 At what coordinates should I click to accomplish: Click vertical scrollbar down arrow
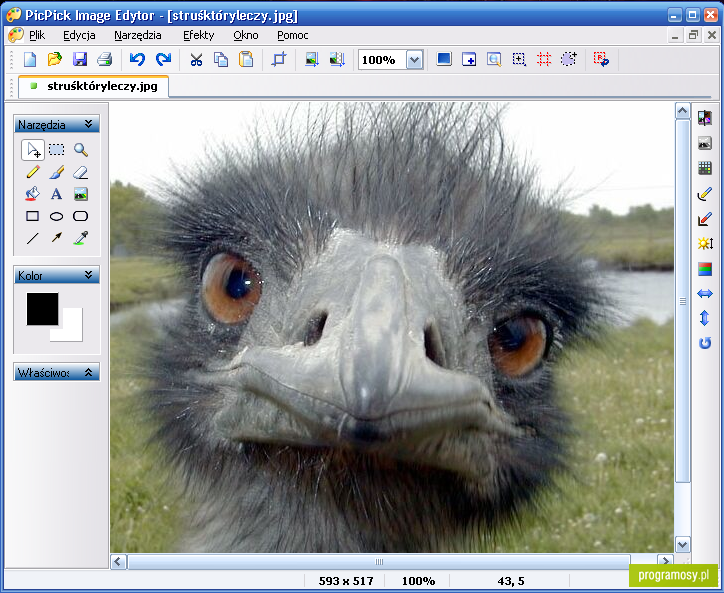point(682,544)
